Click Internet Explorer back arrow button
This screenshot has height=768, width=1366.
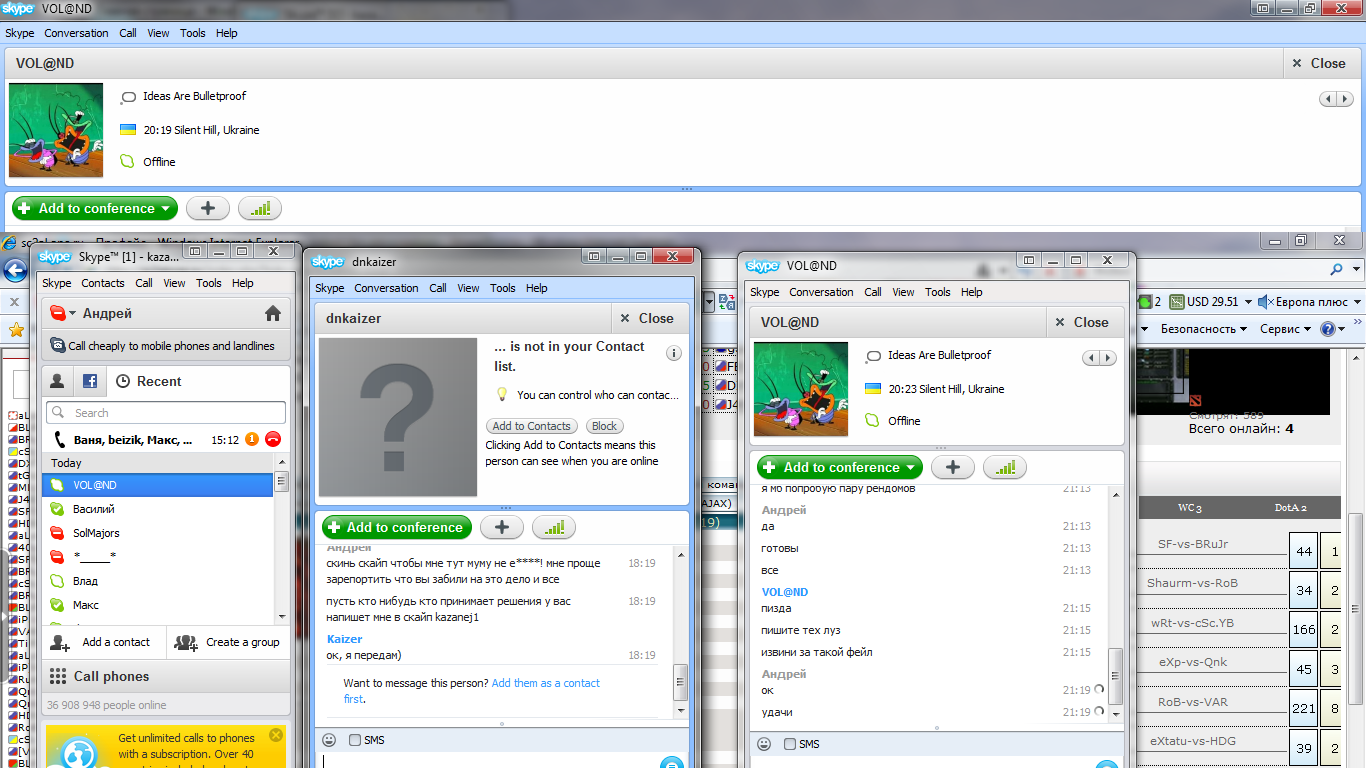(14, 270)
